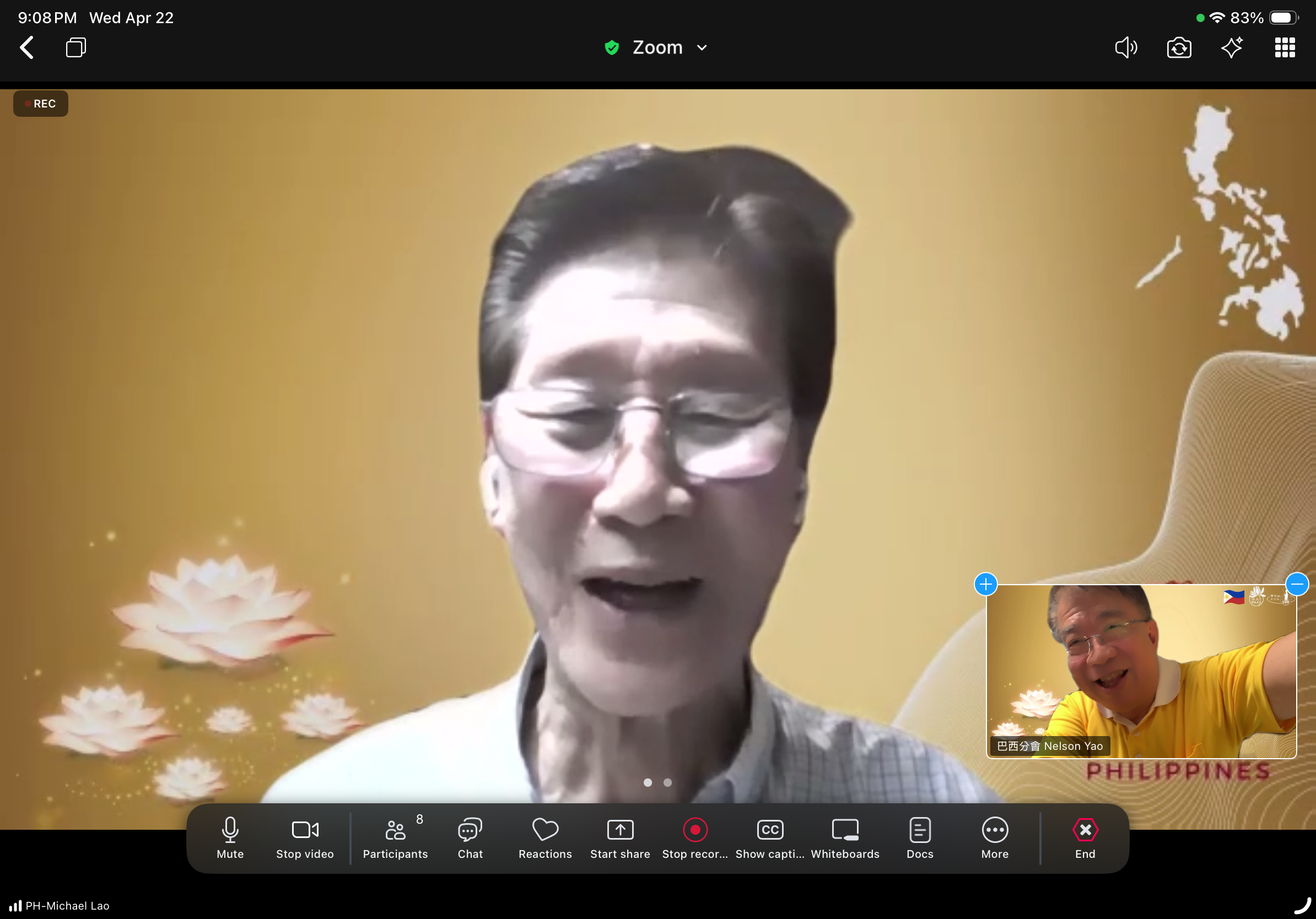Switch camera with the flip icon
The height and width of the screenshot is (919, 1316).
pyautogui.click(x=1178, y=47)
